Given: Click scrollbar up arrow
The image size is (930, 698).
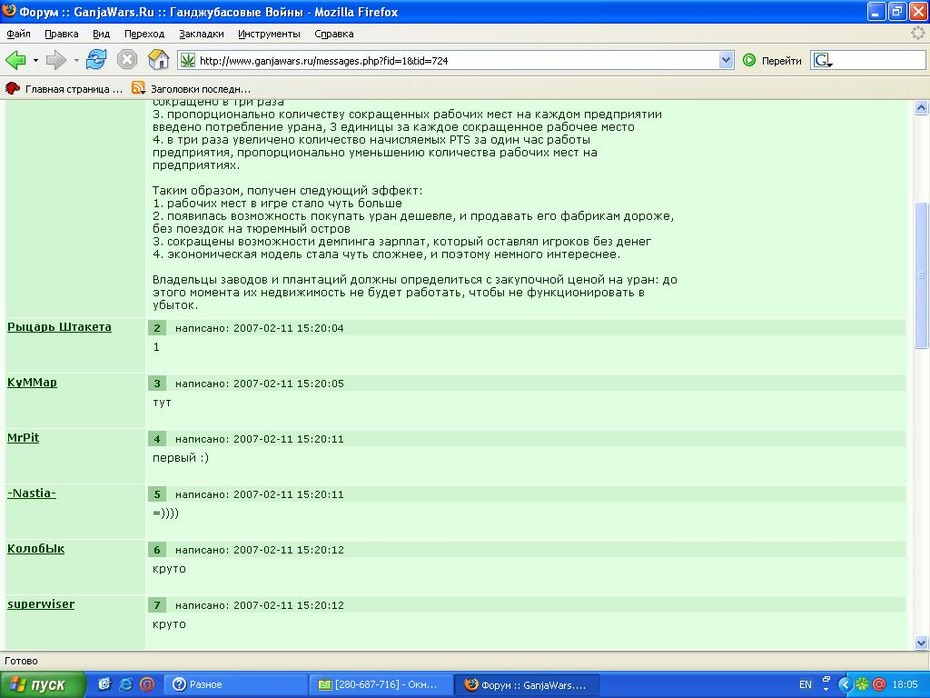Looking at the screenshot, I should [x=921, y=107].
